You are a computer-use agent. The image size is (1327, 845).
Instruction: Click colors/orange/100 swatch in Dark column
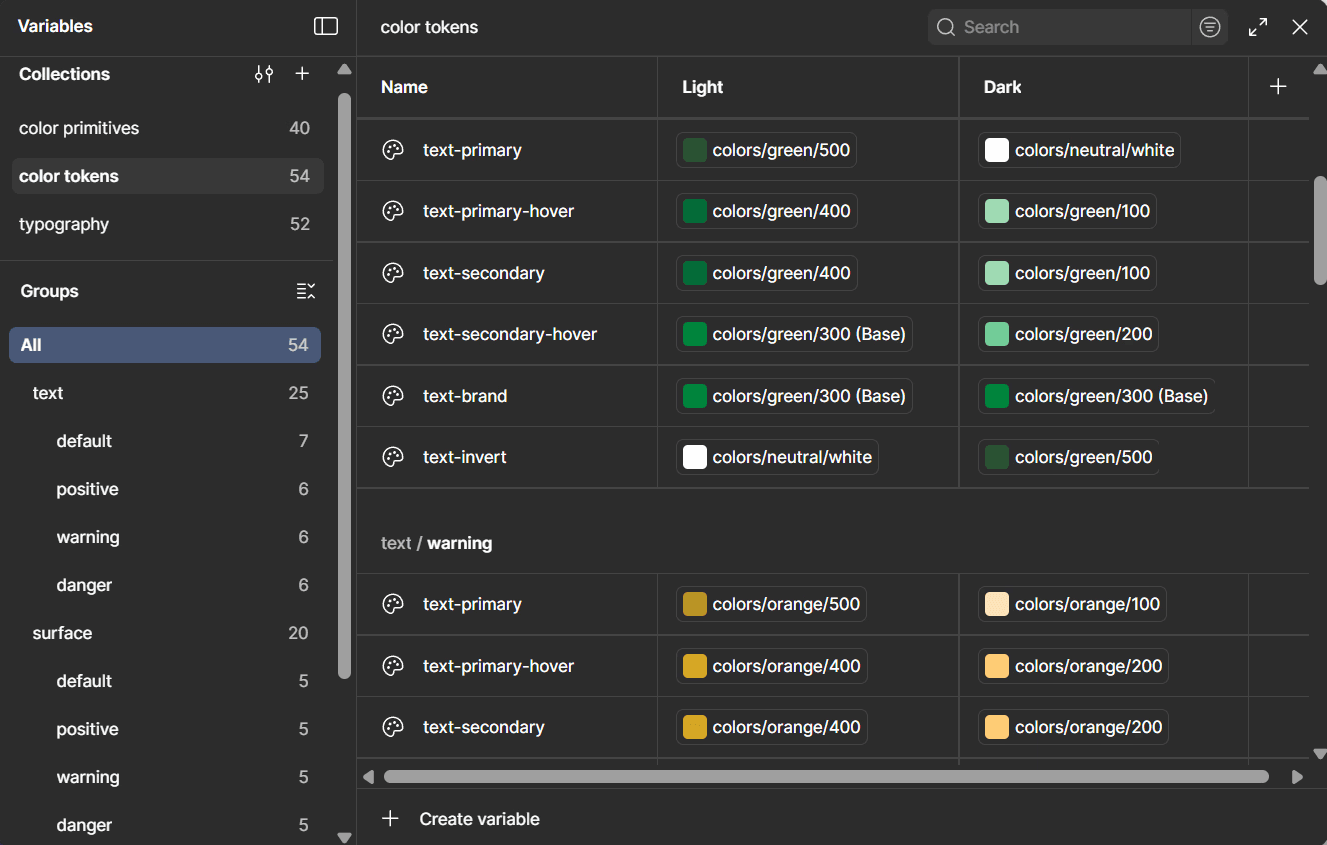point(997,604)
